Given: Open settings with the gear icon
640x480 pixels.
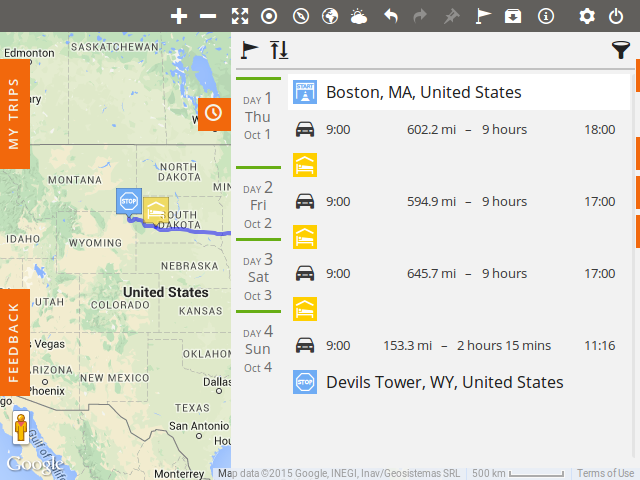Looking at the screenshot, I should [587, 16].
